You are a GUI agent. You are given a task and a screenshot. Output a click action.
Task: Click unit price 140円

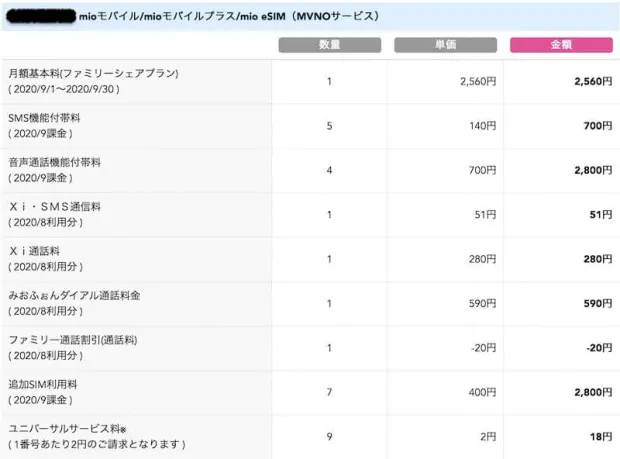click(482, 126)
